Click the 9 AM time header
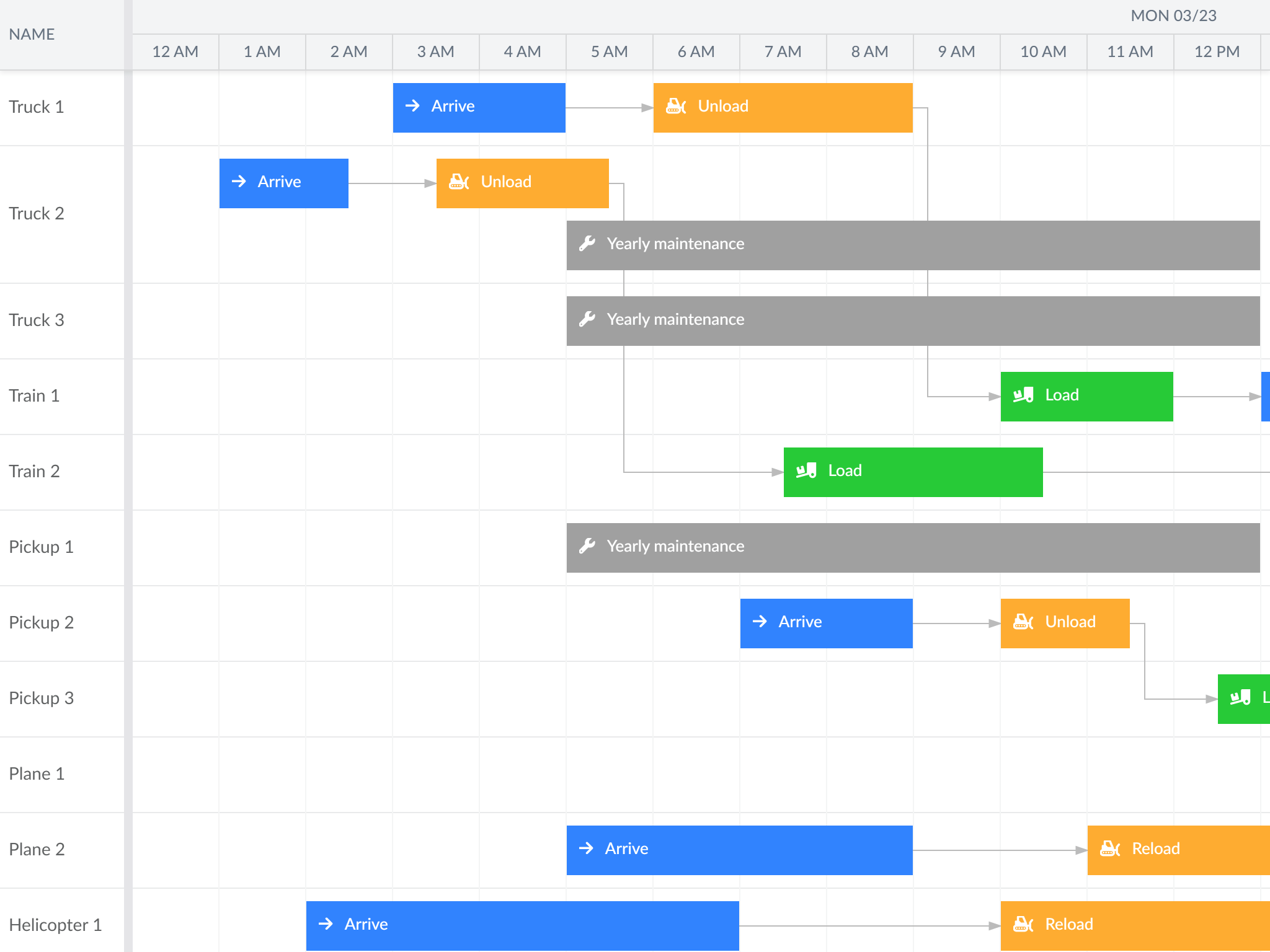This screenshot has width=1270, height=952. 957,51
